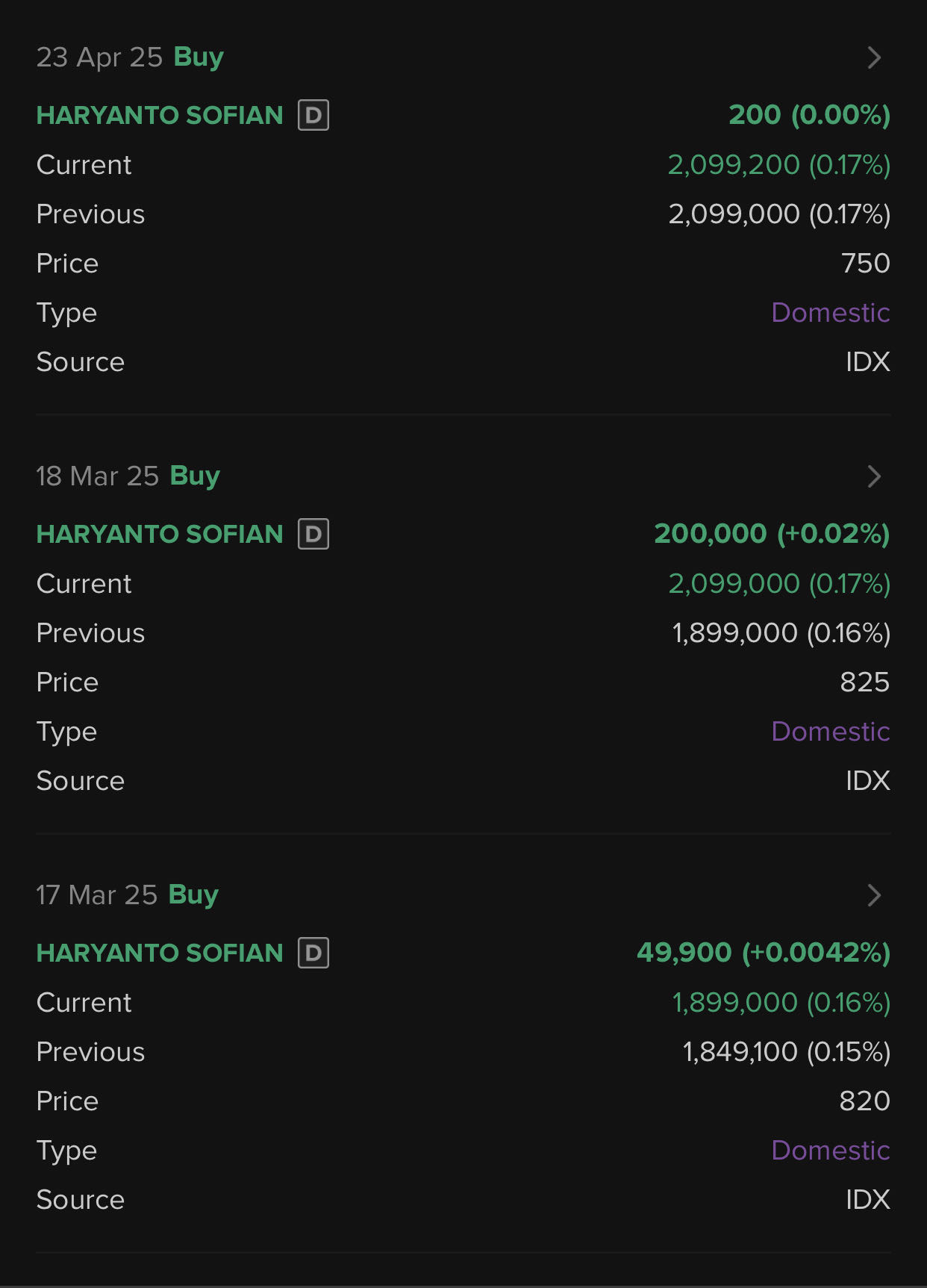
Task: Select Domestic type in 17 Mar entry
Action: (830, 1150)
